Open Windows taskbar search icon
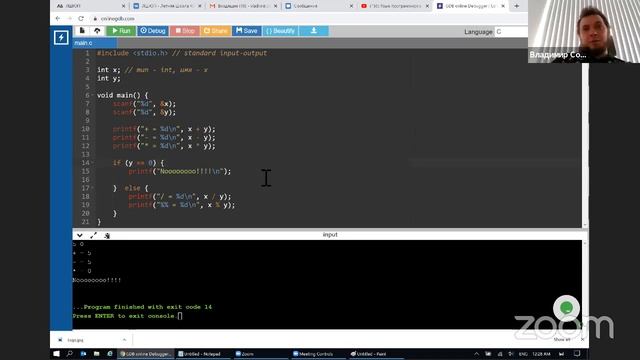Screen dimensions: 640x360 [x=70, y=354]
